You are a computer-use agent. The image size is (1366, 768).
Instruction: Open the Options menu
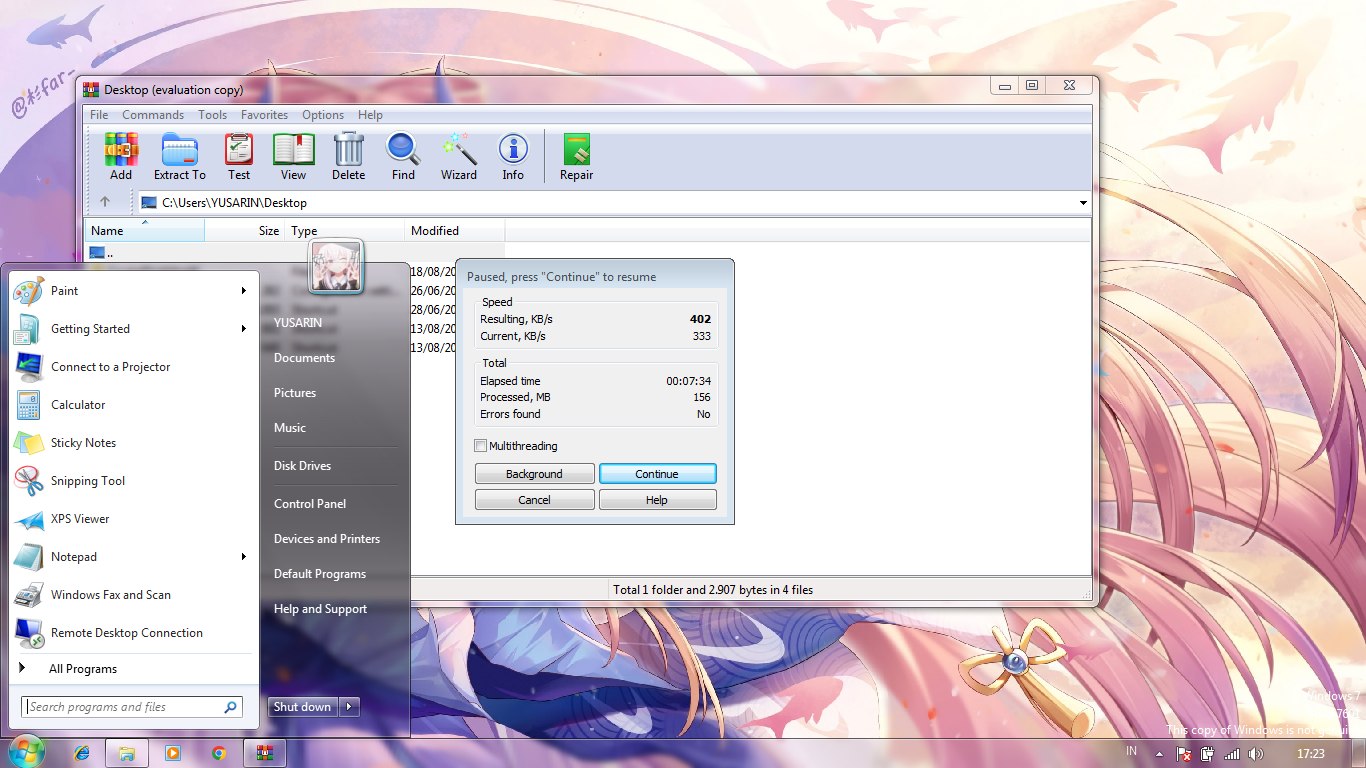click(323, 115)
